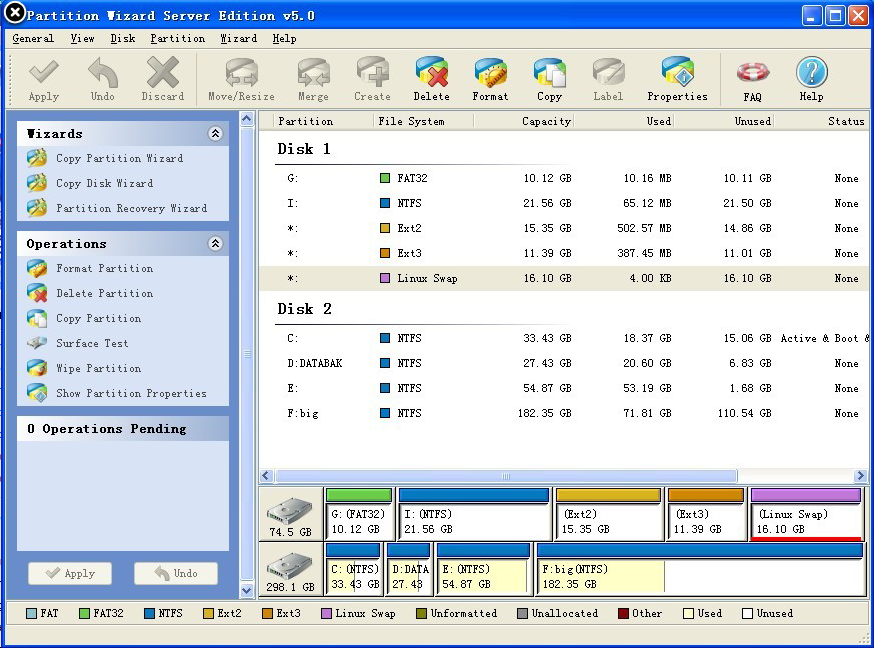
Task: Collapse the Operations panel
Action: [x=215, y=243]
